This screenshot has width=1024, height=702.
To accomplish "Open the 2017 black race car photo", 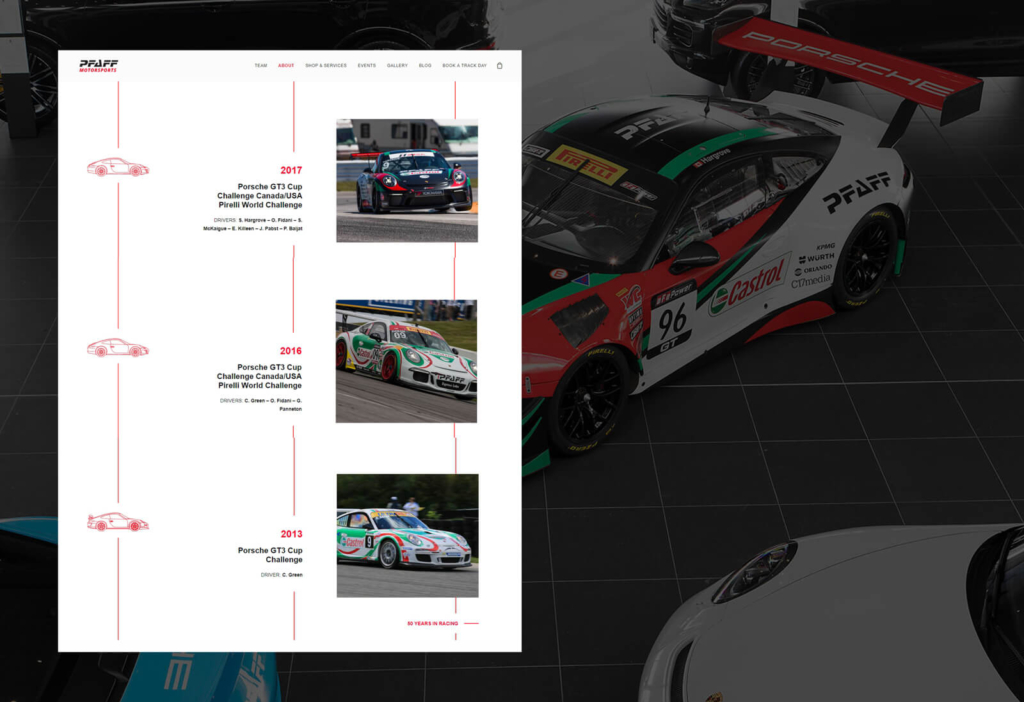I will (x=406, y=181).
